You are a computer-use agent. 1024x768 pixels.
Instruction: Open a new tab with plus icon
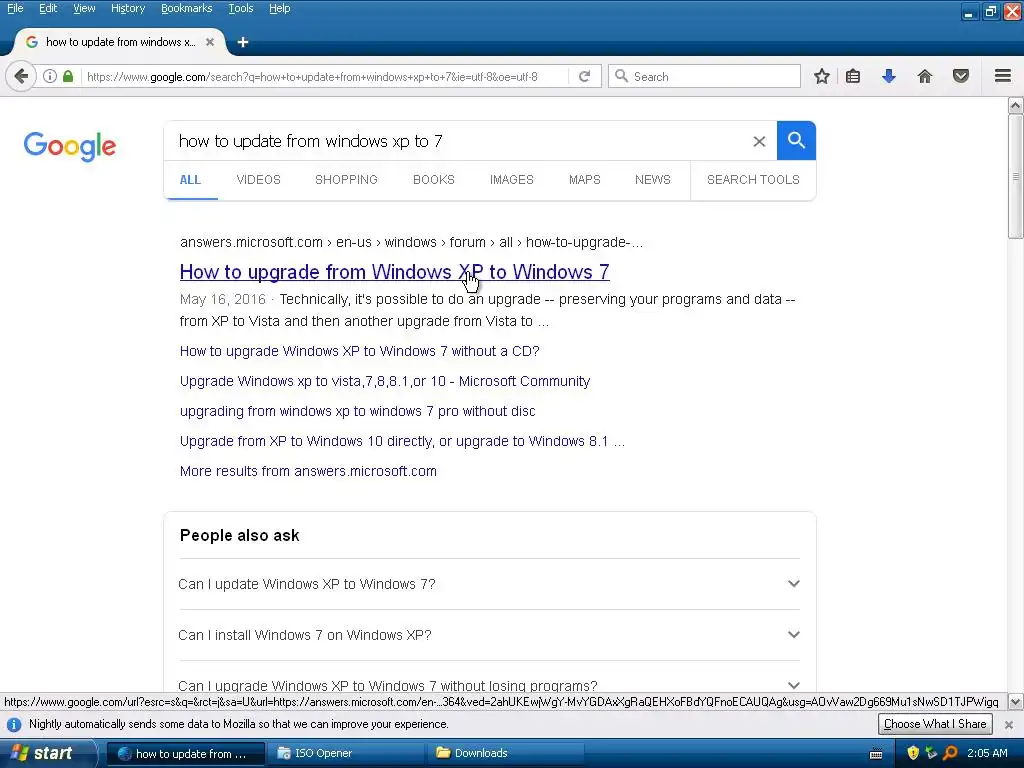tap(243, 42)
